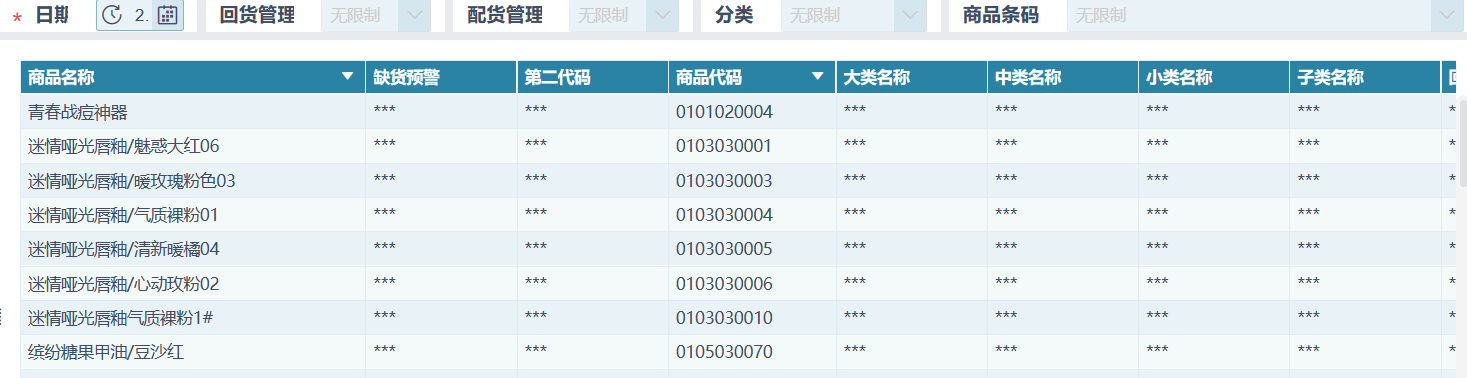Click the clock icon in date field
This screenshot has height=378, width=1467.
click(112, 15)
